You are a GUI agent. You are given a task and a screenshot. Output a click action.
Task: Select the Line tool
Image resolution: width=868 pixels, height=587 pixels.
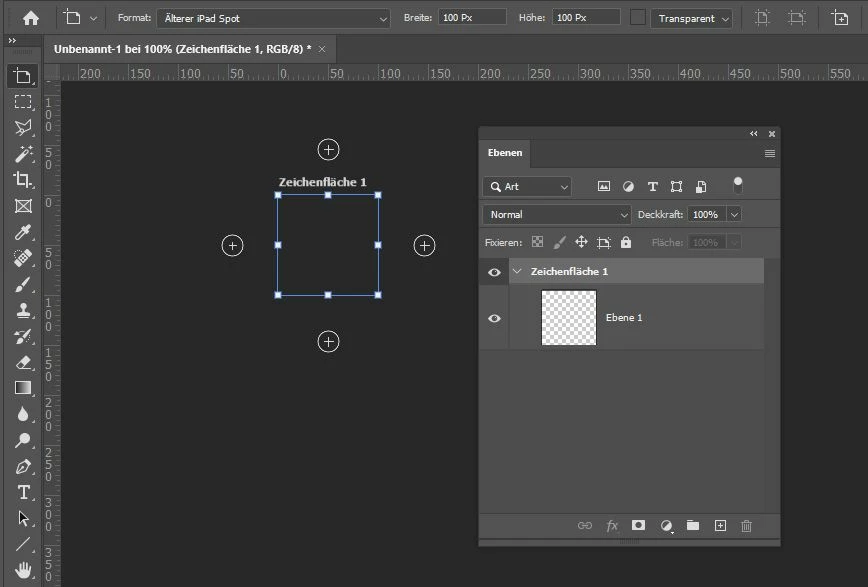pos(23,544)
